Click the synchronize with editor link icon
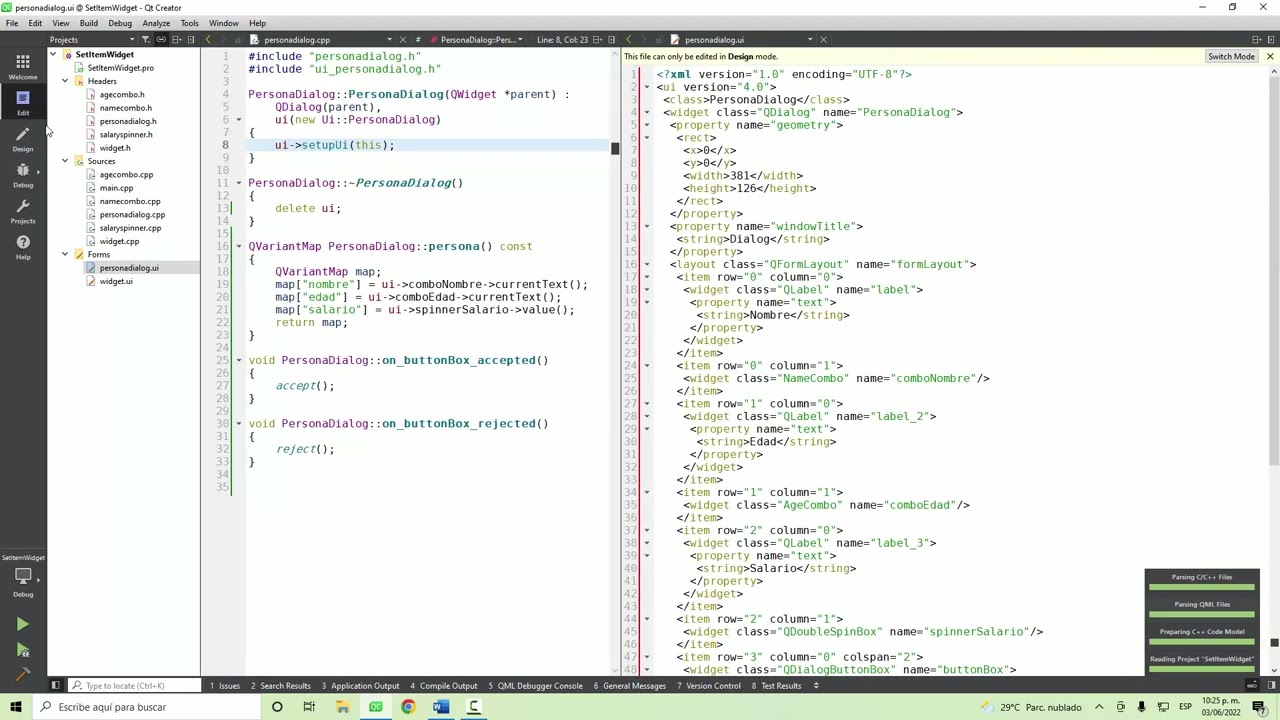This screenshot has height=720, width=1280. [161, 40]
